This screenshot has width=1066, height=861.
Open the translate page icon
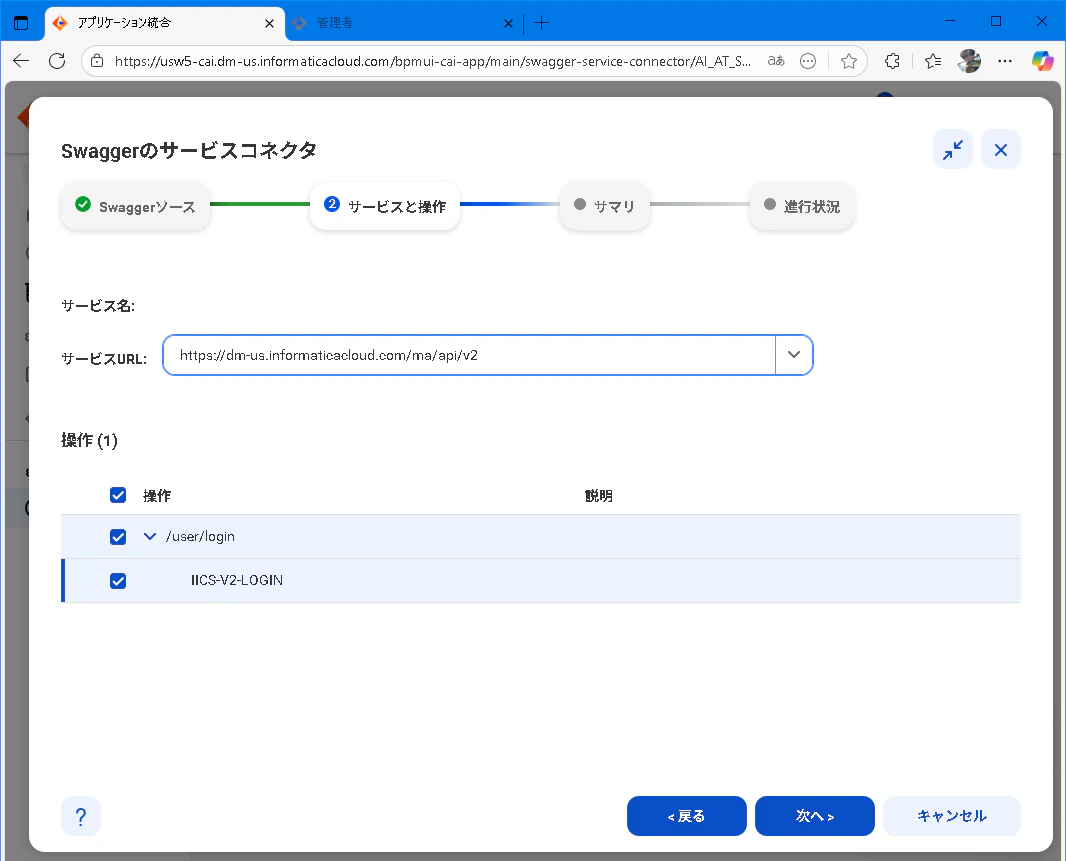coord(776,61)
